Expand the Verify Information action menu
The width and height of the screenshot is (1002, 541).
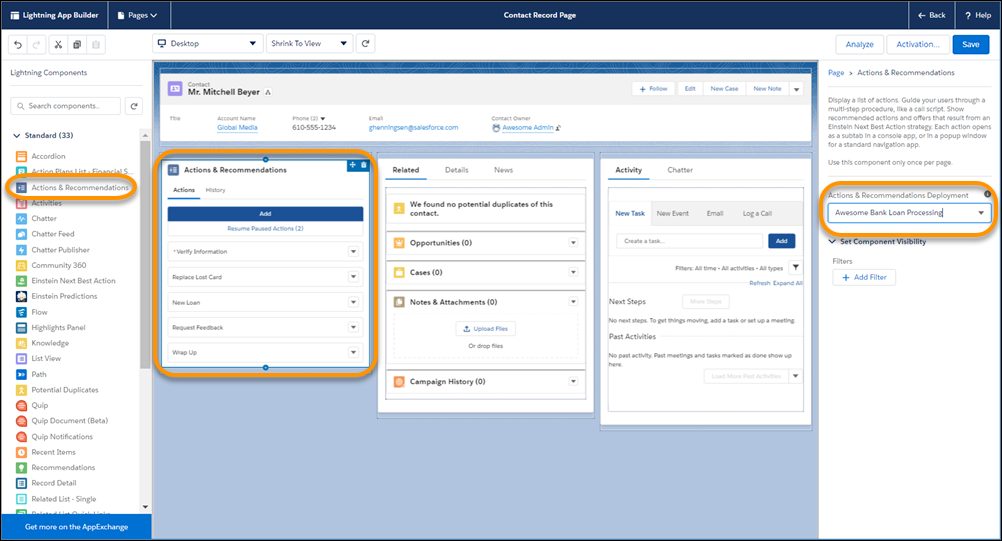coord(353,251)
